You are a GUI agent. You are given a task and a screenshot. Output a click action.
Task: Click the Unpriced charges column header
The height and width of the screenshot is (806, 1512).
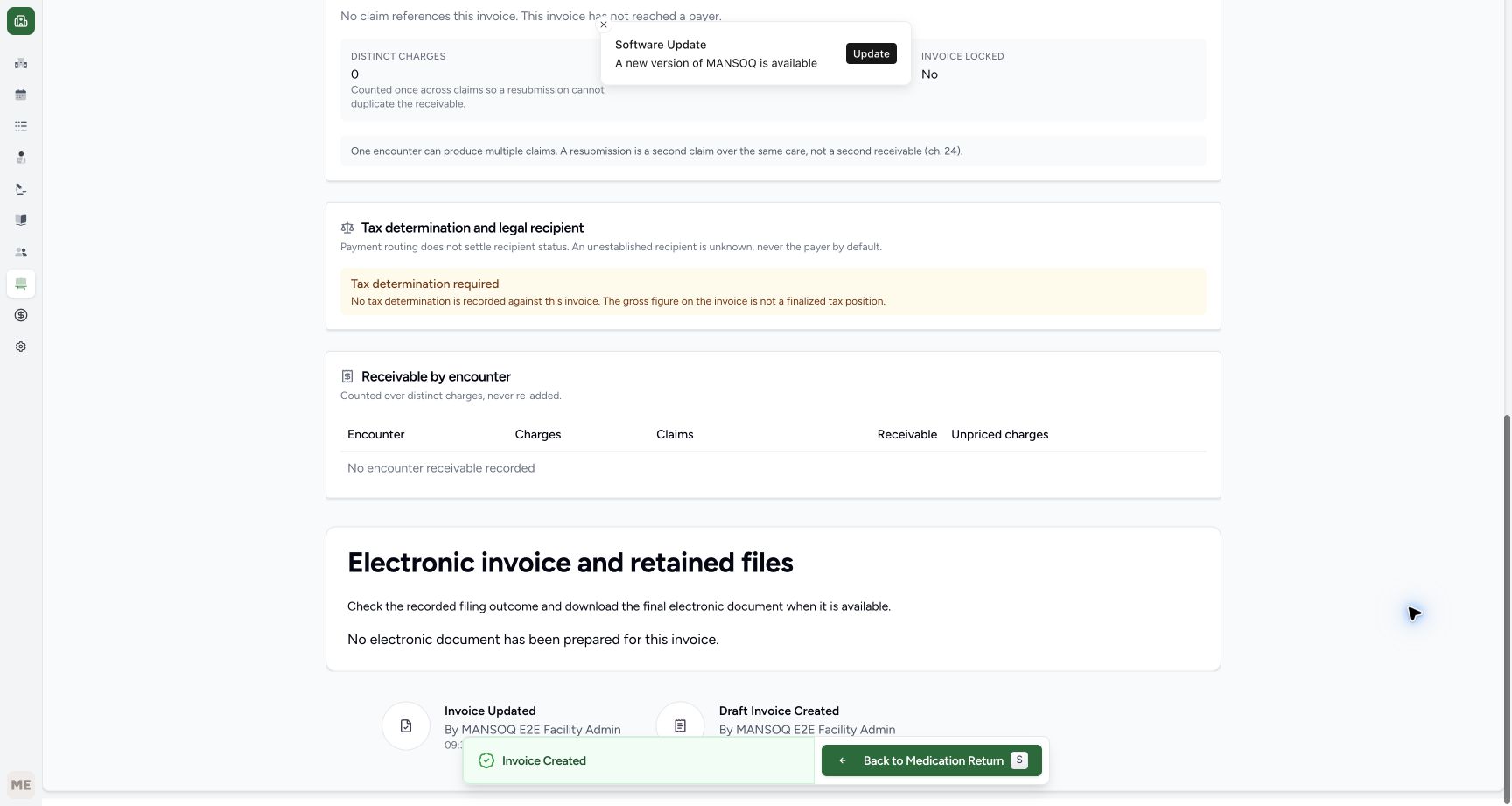point(1000,434)
